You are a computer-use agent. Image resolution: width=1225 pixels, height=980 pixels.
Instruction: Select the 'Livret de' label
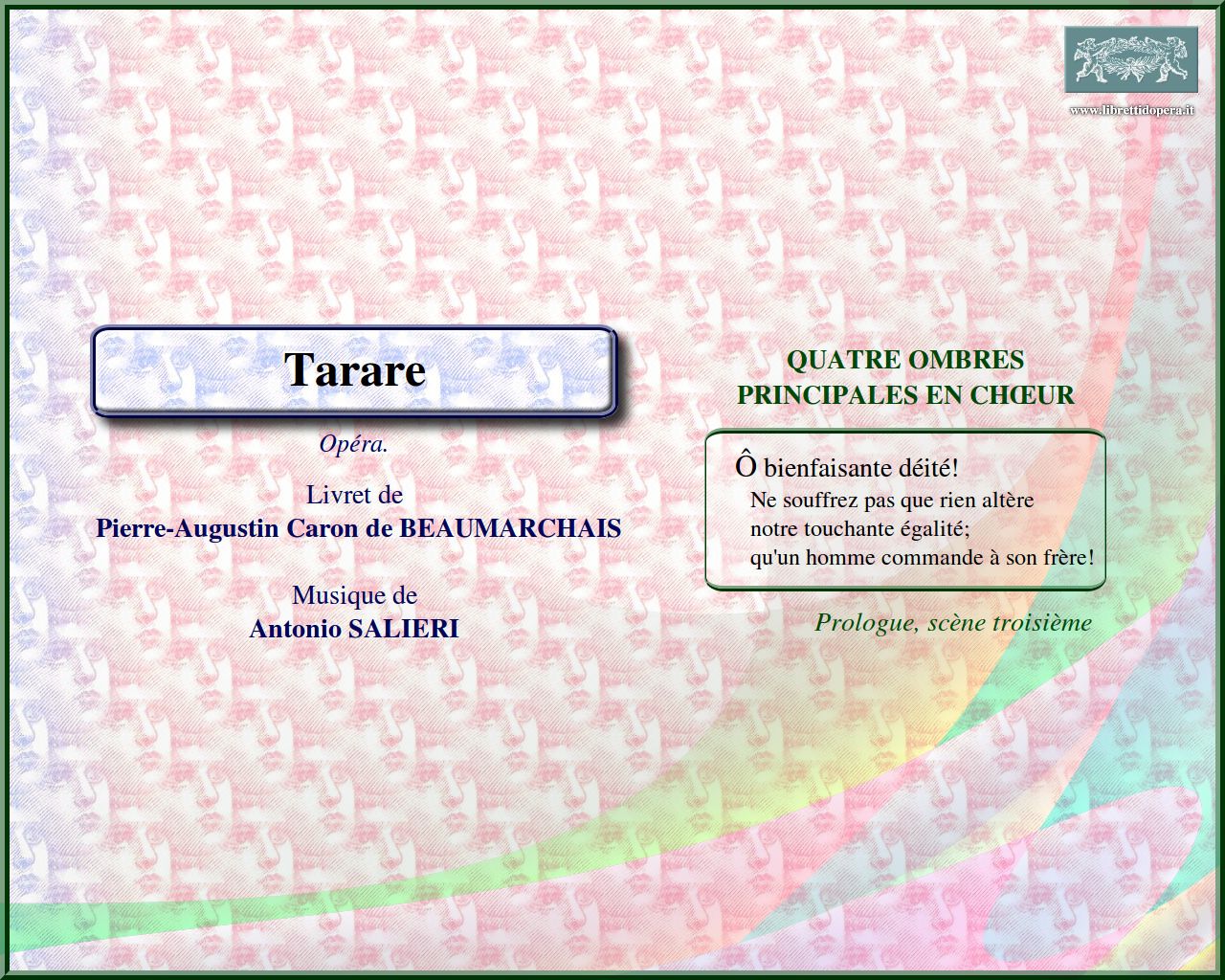coord(354,495)
